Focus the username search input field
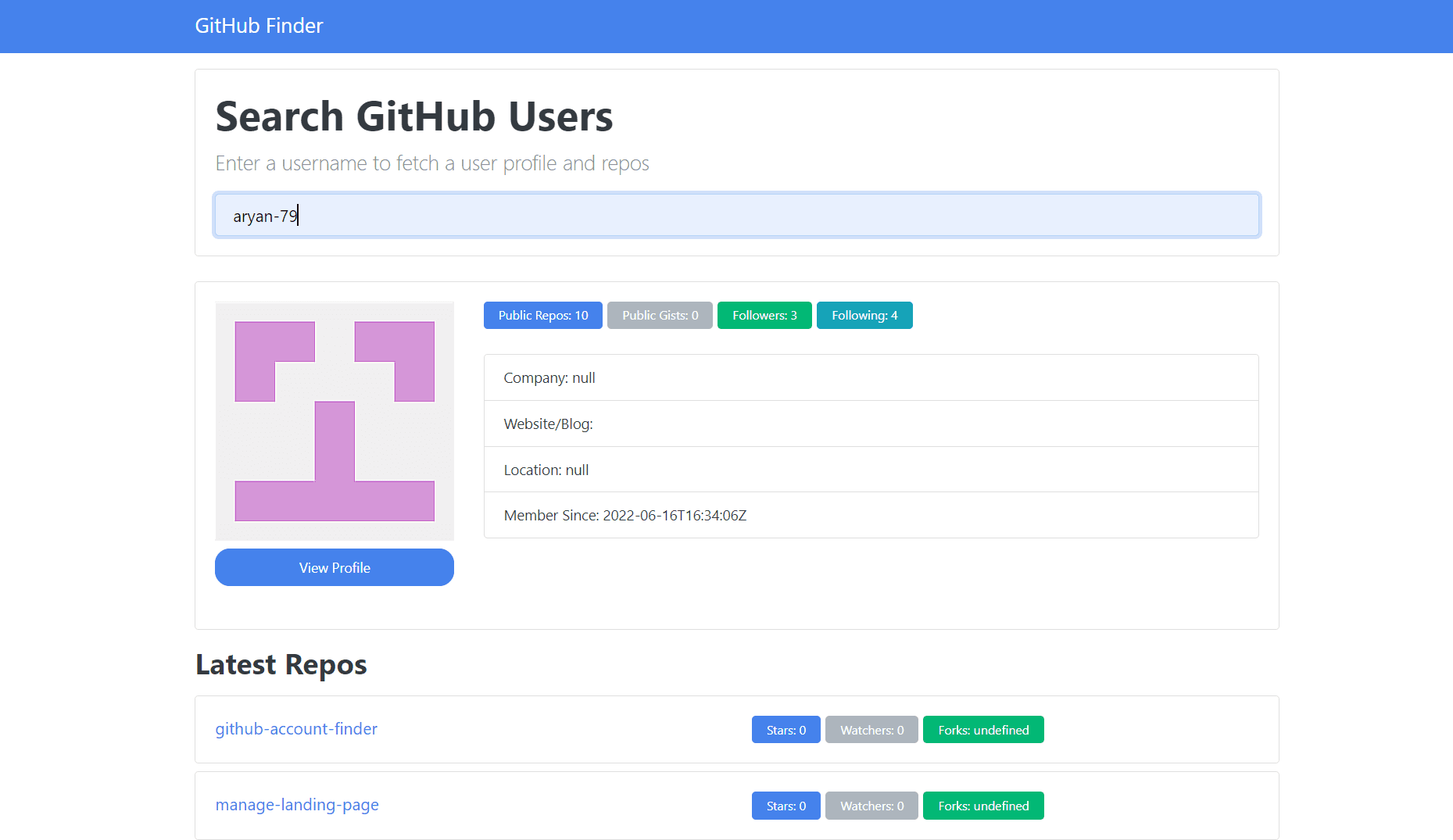Image resolution: width=1453 pixels, height=840 pixels. tap(736, 216)
